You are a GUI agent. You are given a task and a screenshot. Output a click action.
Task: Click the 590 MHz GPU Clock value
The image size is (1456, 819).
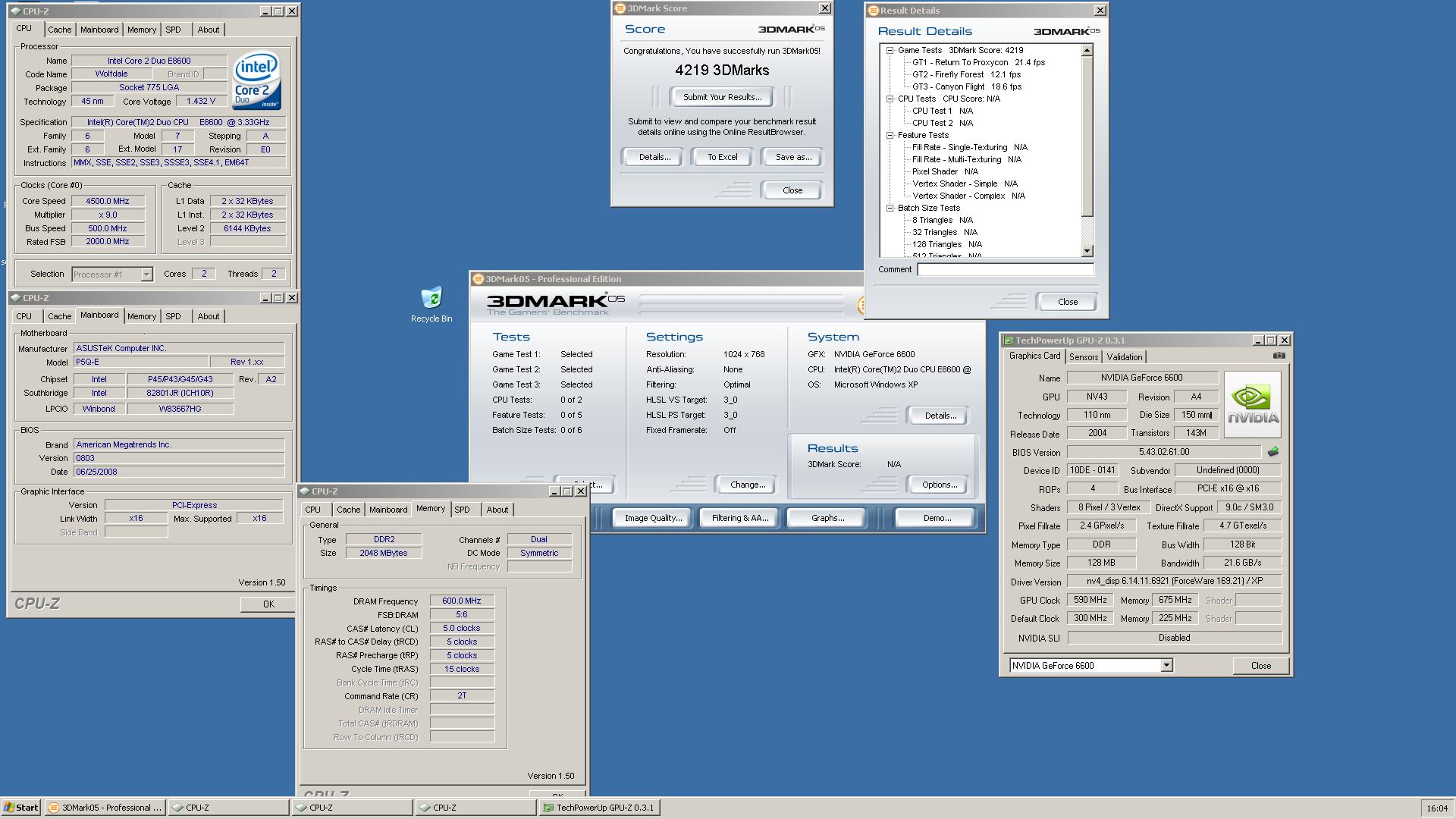(1090, 600)
